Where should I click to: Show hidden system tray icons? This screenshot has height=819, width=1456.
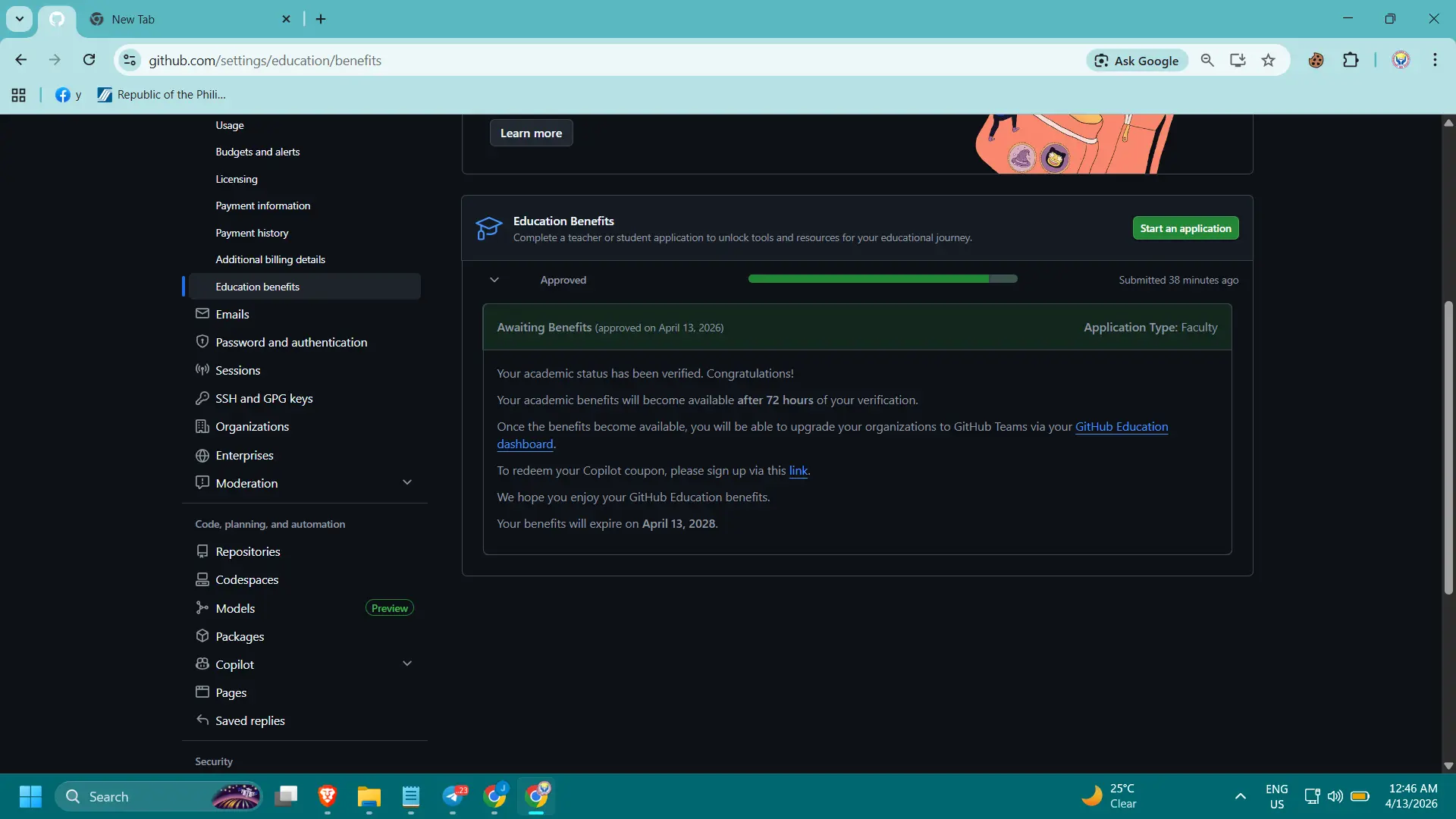[x=1240, y=796]
